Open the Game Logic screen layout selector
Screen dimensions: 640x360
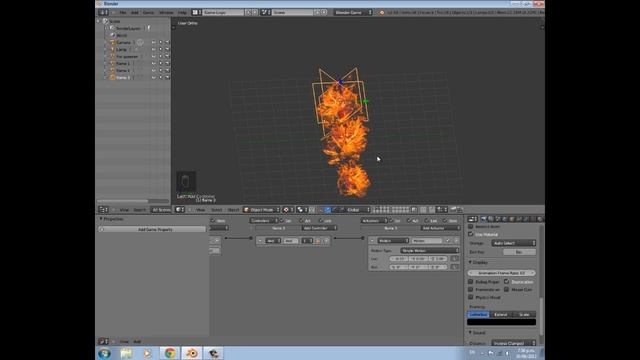(x=196, y=13)
